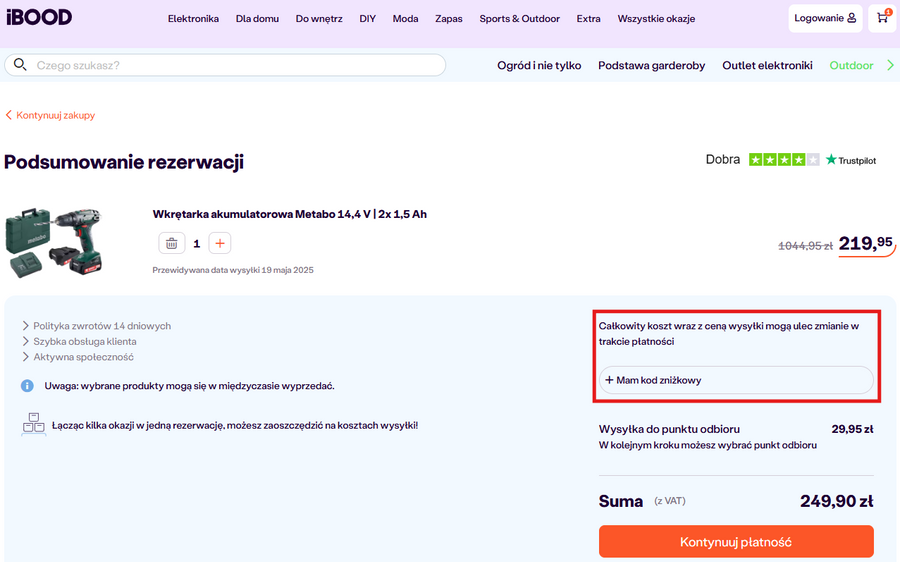Click 'Kontynuuj płatność' button
The width and height of the screenshot is (900, 562).
point(735,542)
